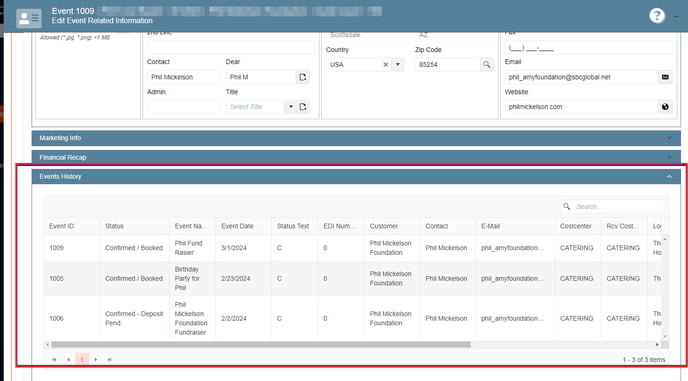Click the Dear field containing Phil M
The image size is (688, 381).
point(261,77)
